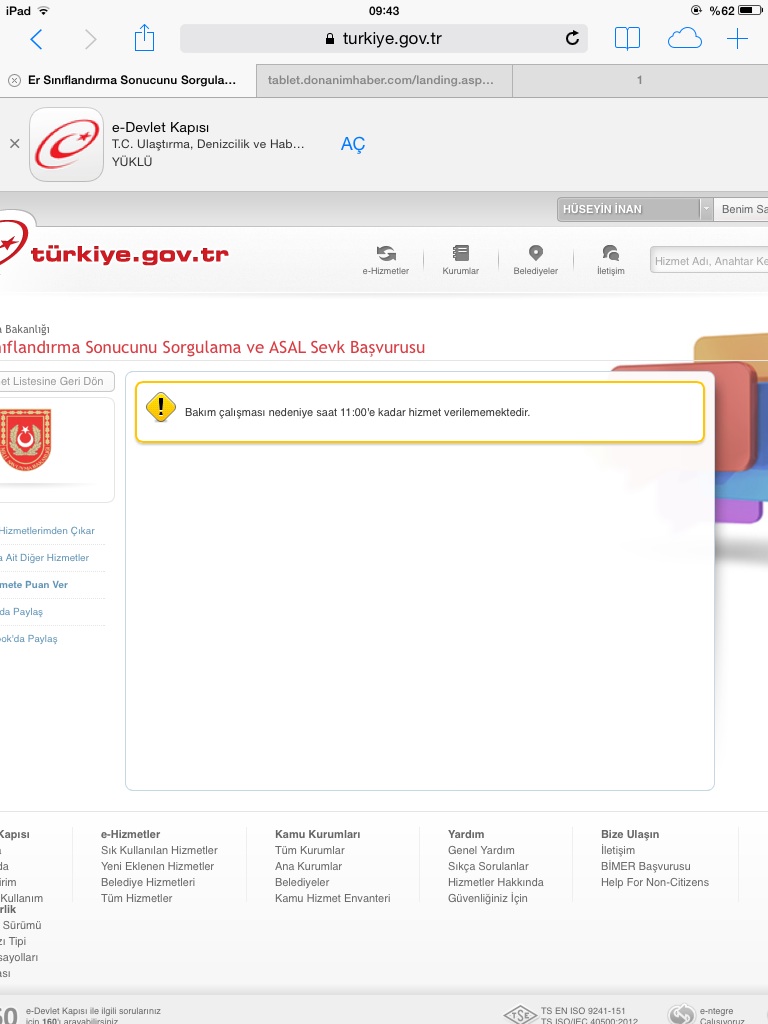The width and height of the screenshot is (768, 1024).
Task: Open Güvenliğiniz İçin footer link
Action: pyautogui.click(x=487, y=898)
